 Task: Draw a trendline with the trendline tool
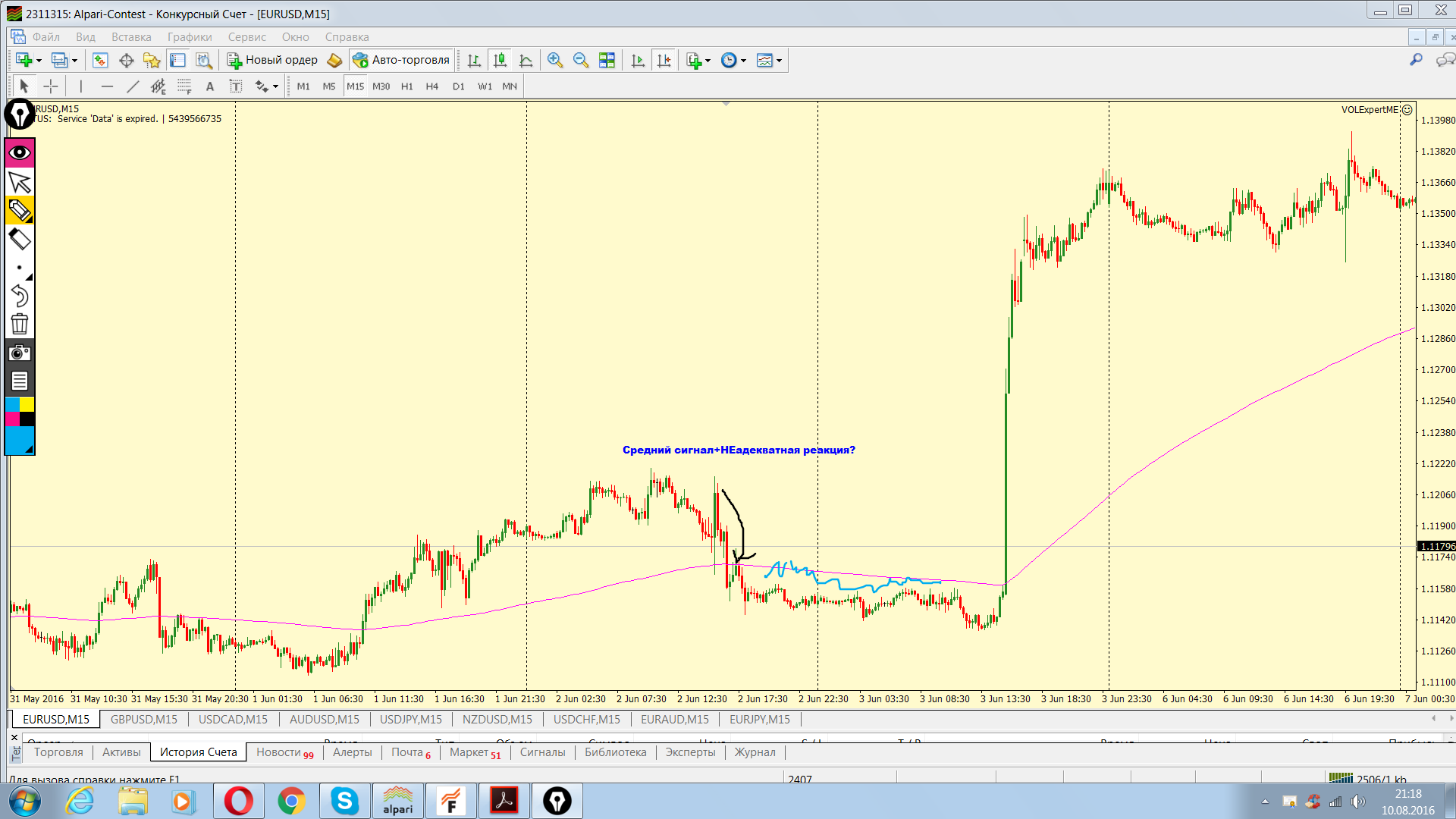click(x=133, y=86)
